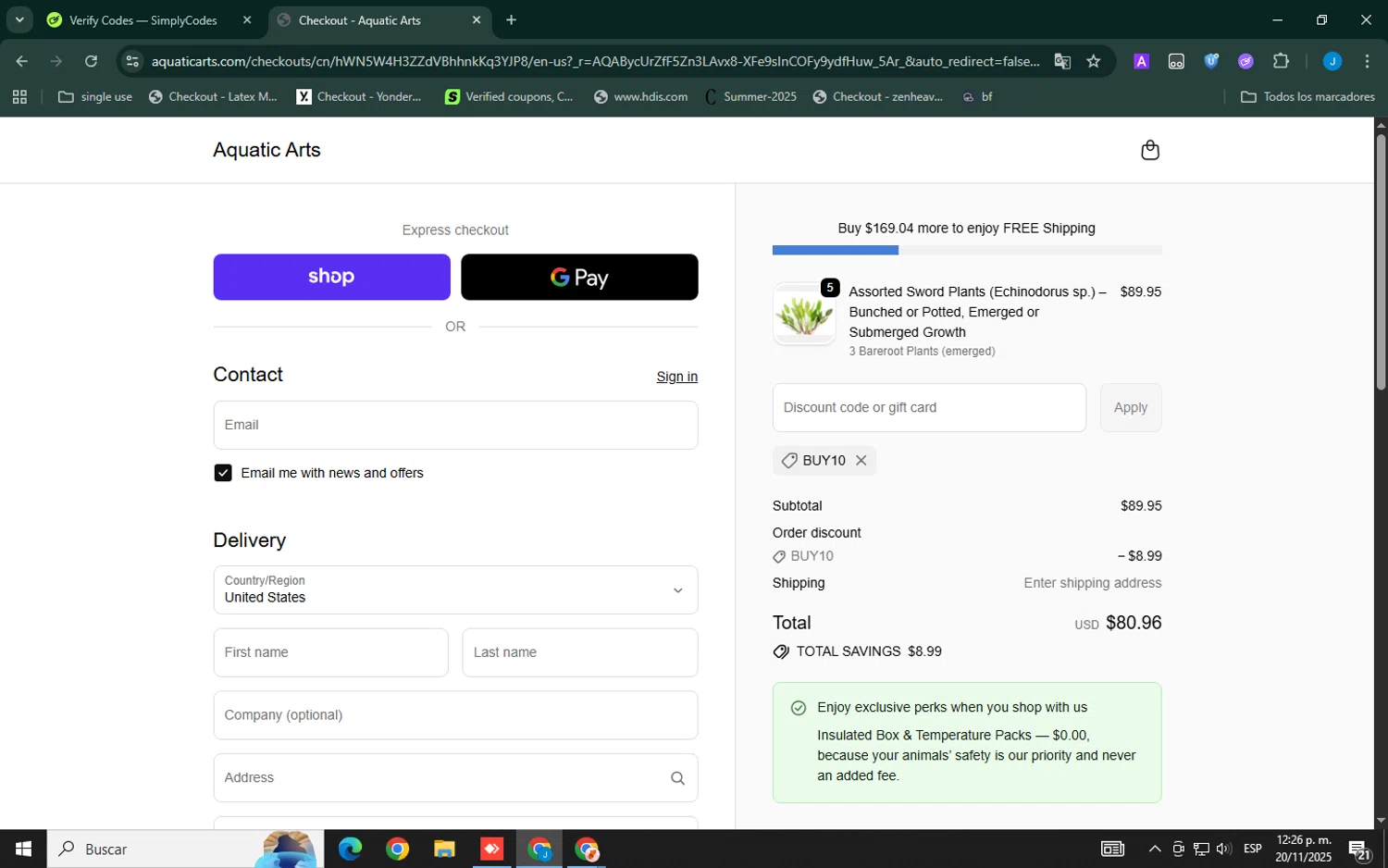Open the purple A extension icon
This screenshot has width=1388, height=868.
(x=1142, y=61)
